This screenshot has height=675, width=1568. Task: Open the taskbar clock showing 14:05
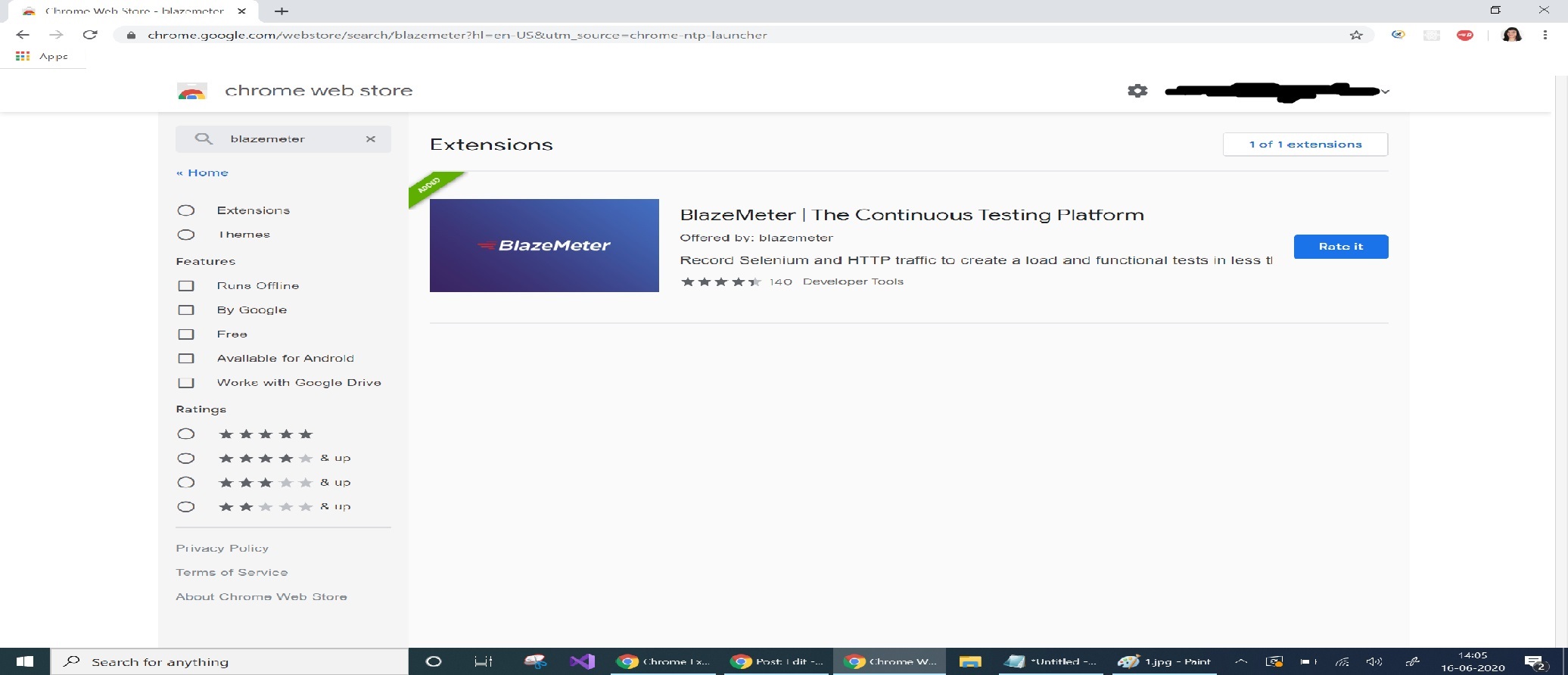tap(1473, 661)
